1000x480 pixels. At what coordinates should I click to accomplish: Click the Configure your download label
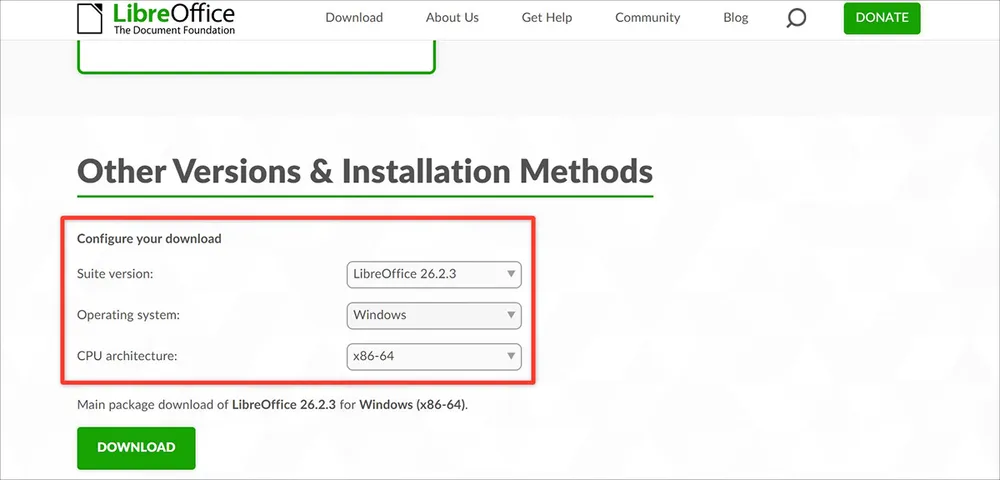149,239
